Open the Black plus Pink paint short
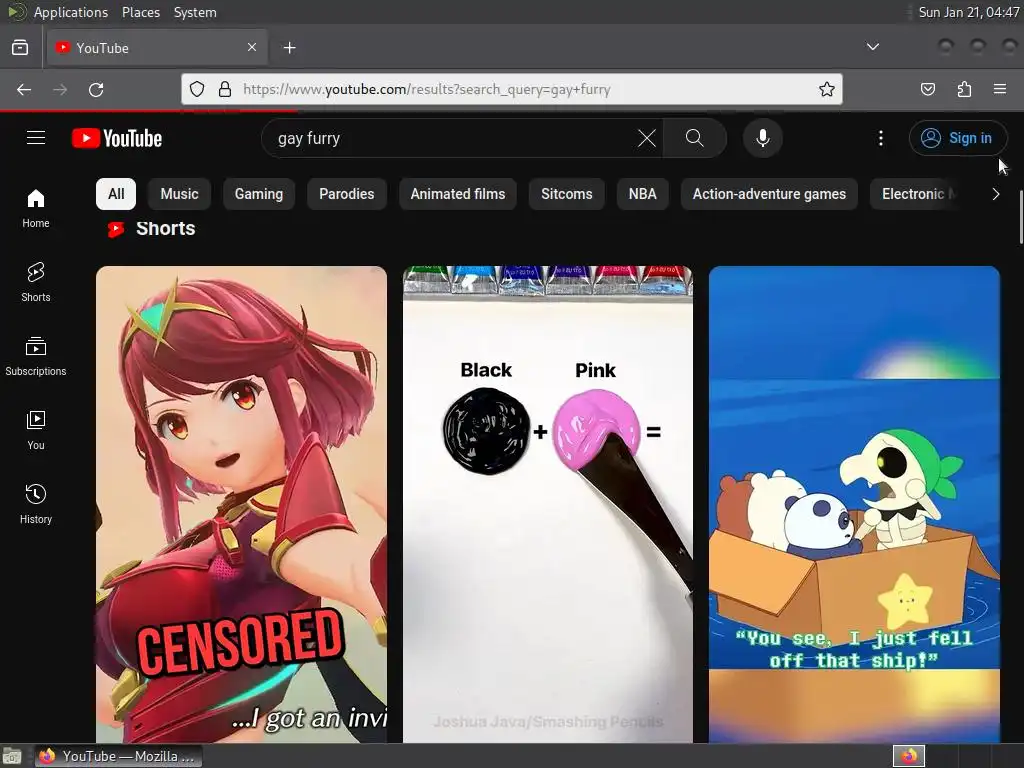 pos(548,504)
